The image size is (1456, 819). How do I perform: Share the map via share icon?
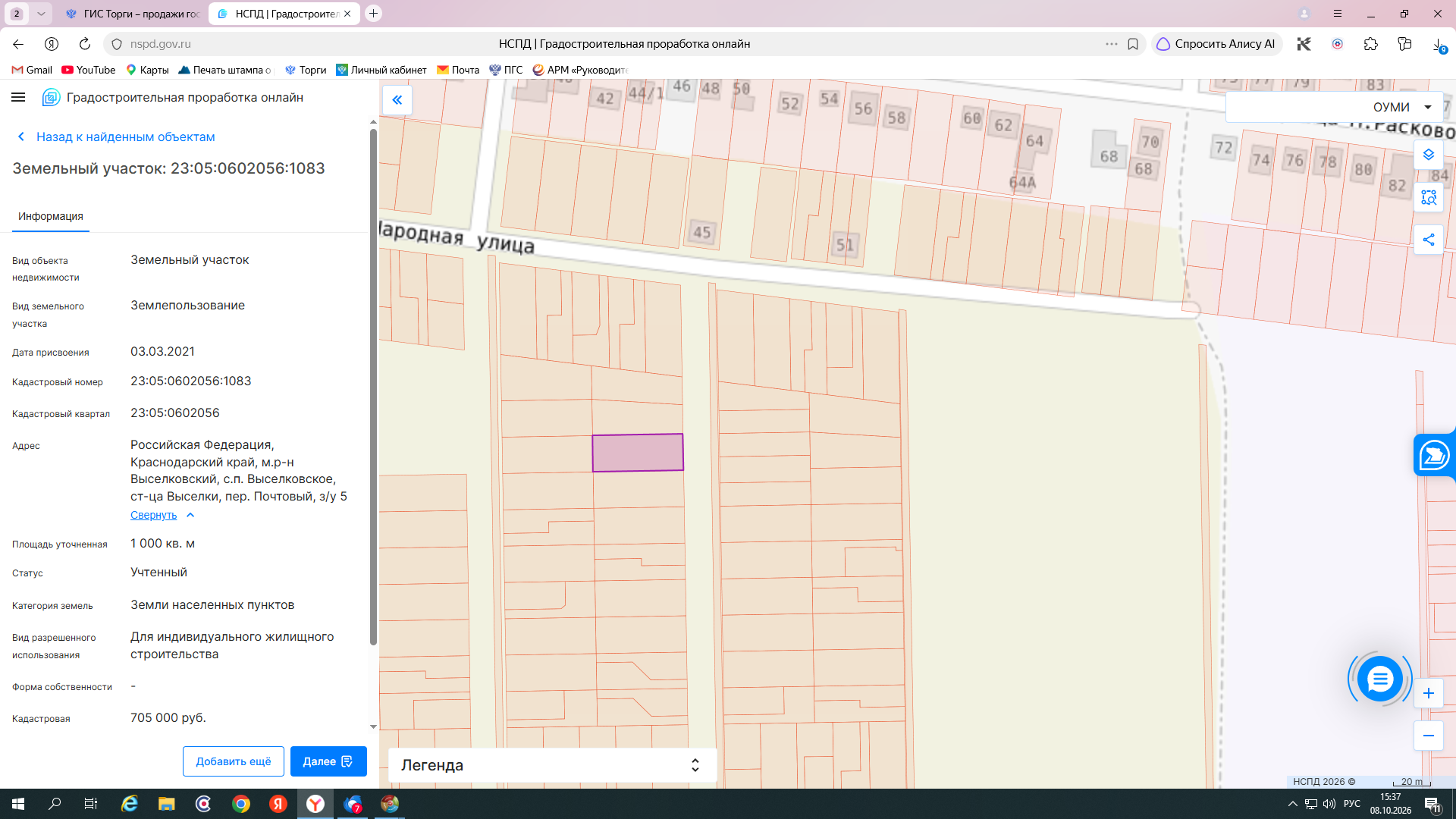[1429, 240]
